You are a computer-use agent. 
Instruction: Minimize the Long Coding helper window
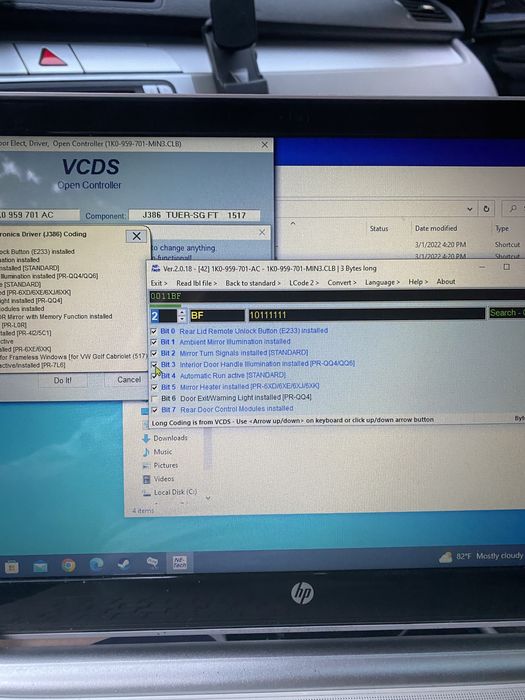point(482,267)
